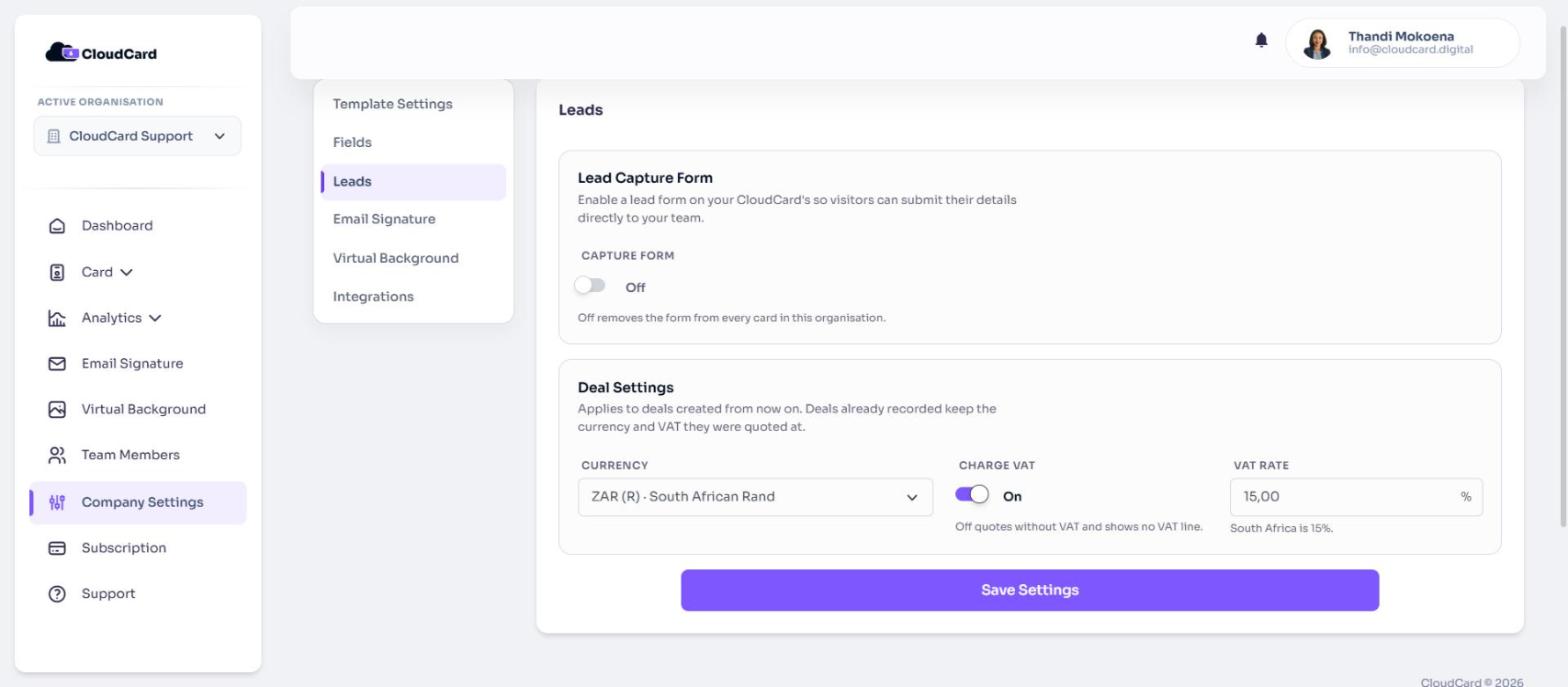Click the Dashboard home icon

pyautogui.click(x=57, y=226)
